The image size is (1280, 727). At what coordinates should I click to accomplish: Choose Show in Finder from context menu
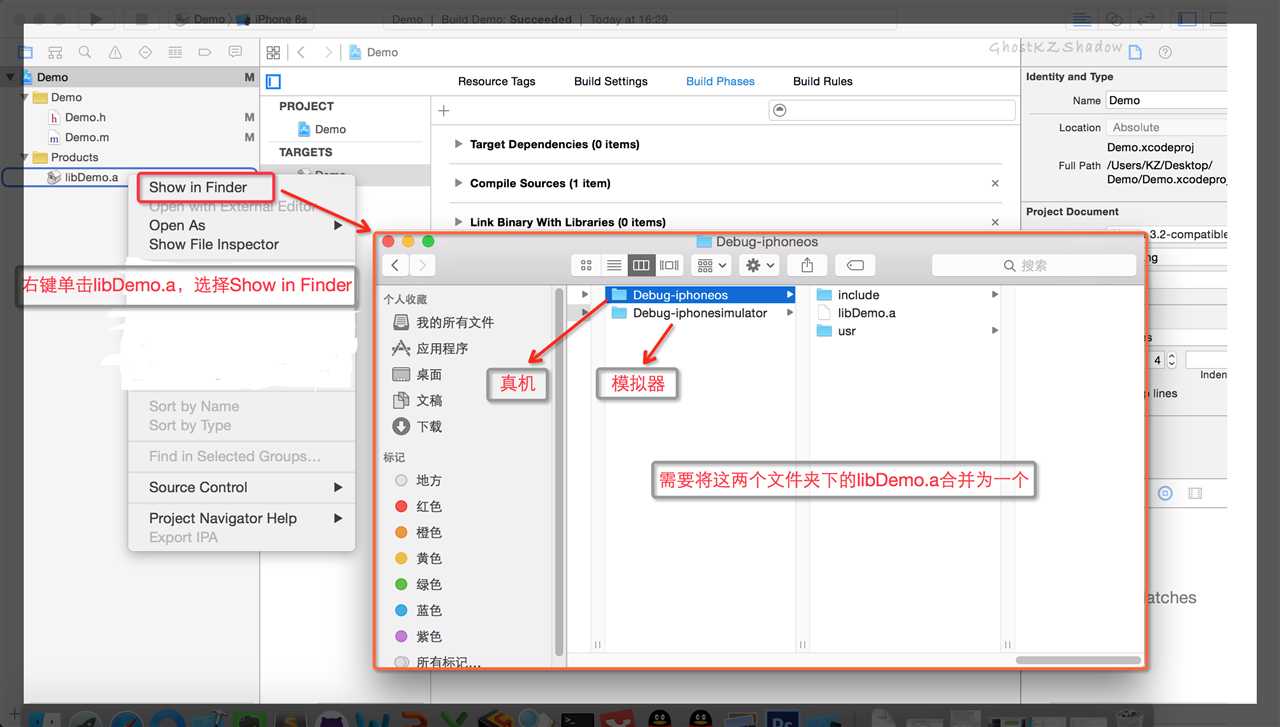(198, 187)
